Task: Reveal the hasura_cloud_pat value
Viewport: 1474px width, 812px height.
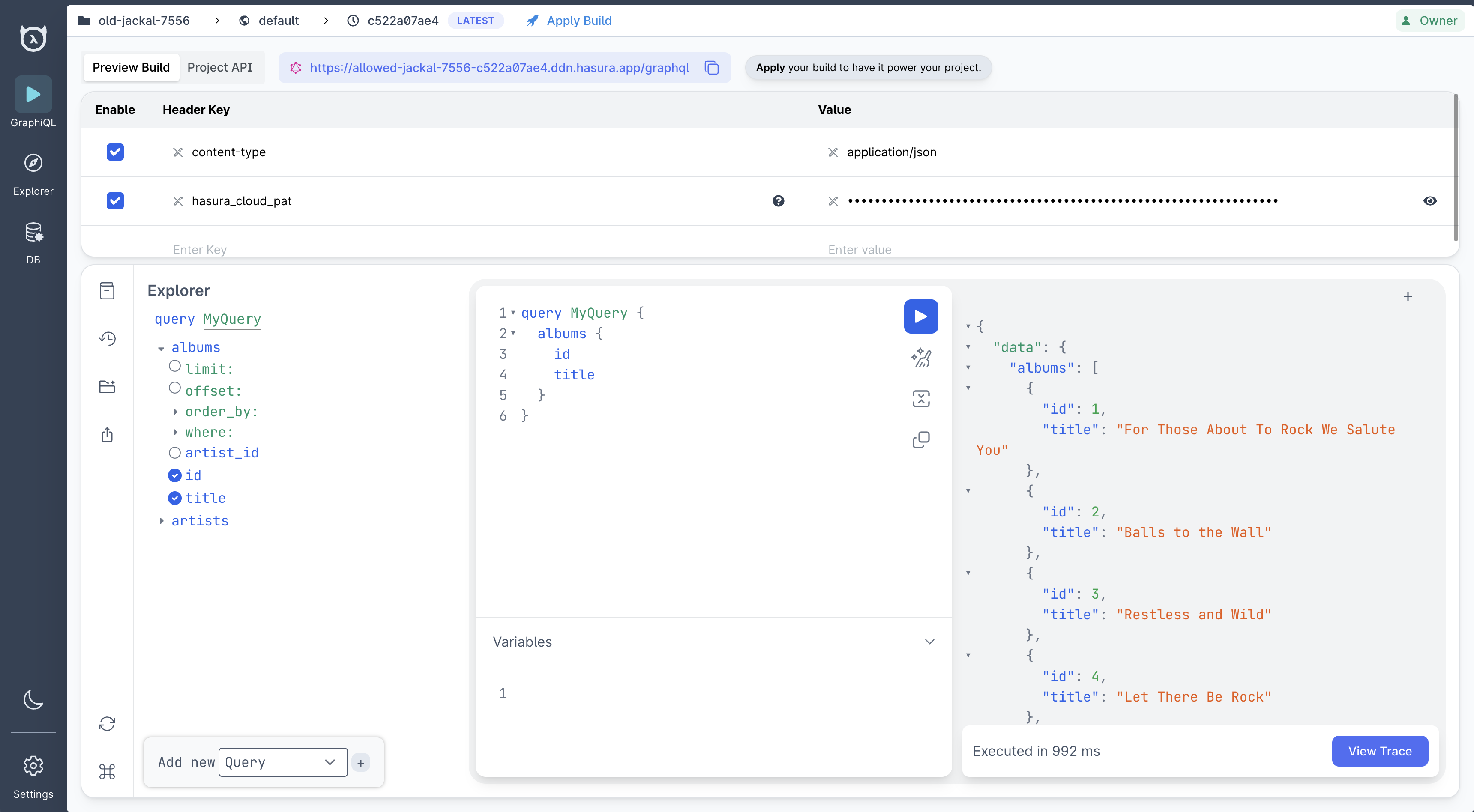Action: point(1429,201)
